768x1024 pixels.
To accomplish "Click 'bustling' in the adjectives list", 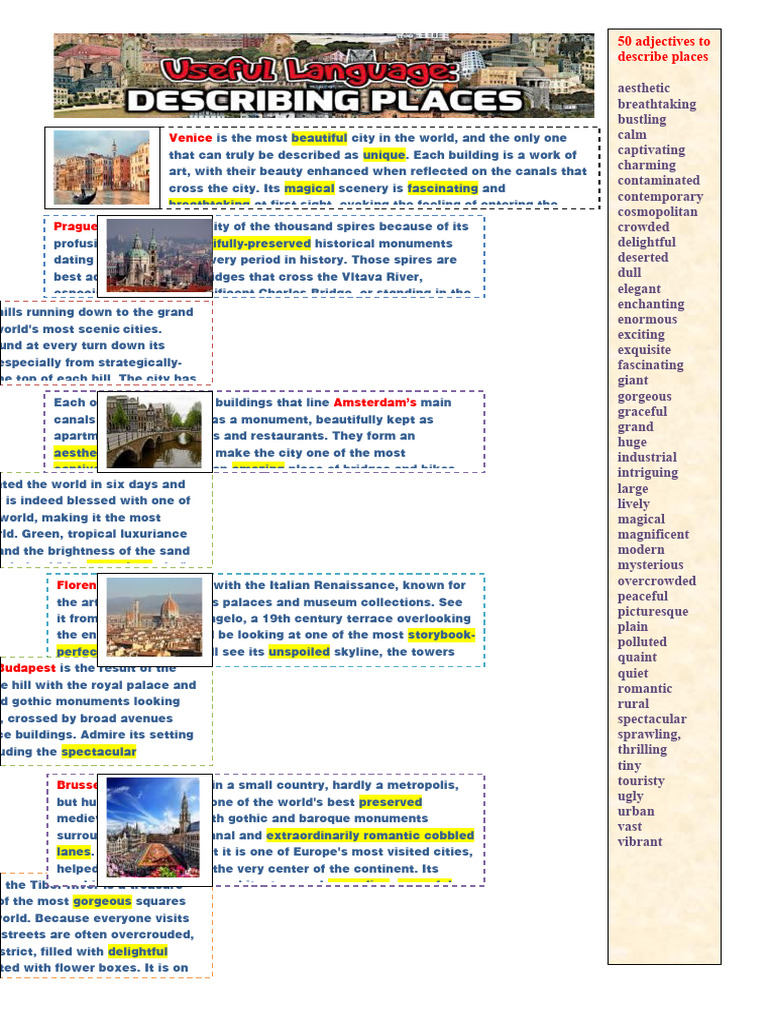I will coord(641,120).
